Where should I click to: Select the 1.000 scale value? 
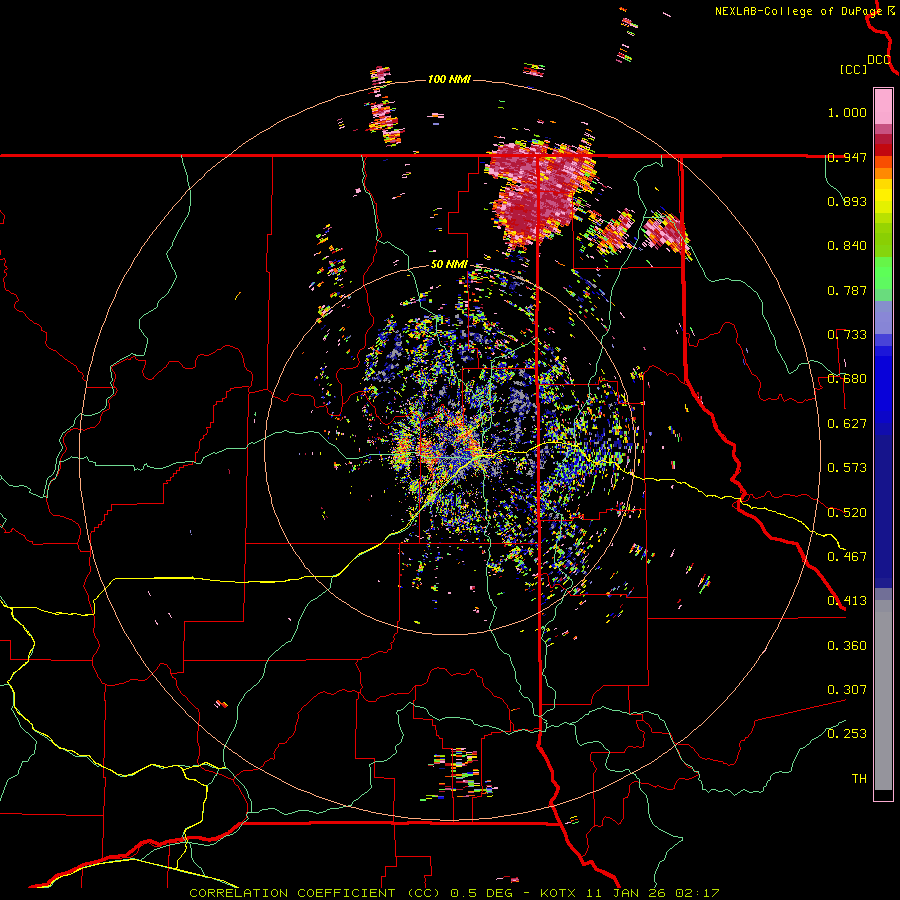point(847,112)
